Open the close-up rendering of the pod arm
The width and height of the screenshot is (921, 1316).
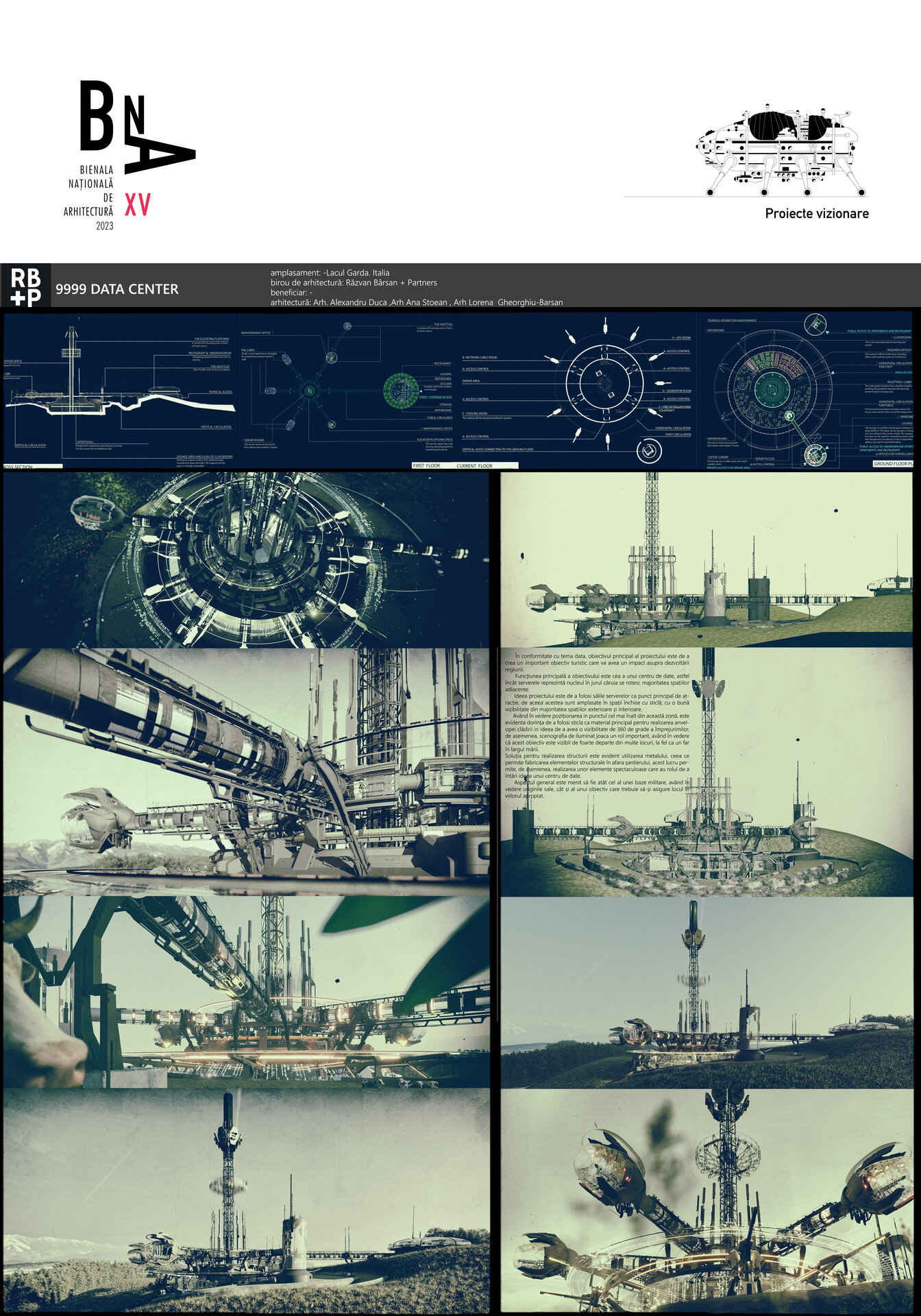pyautogui.click(x=246, y=771)
